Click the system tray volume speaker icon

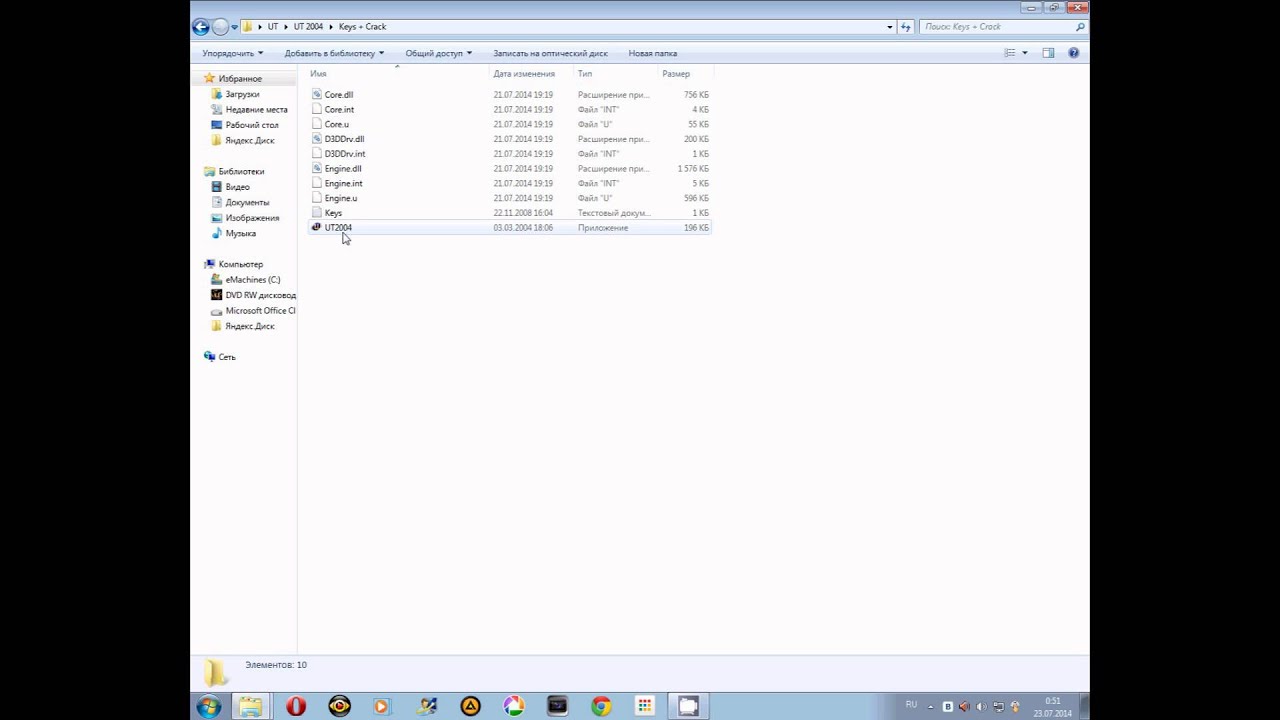[981, 707]
